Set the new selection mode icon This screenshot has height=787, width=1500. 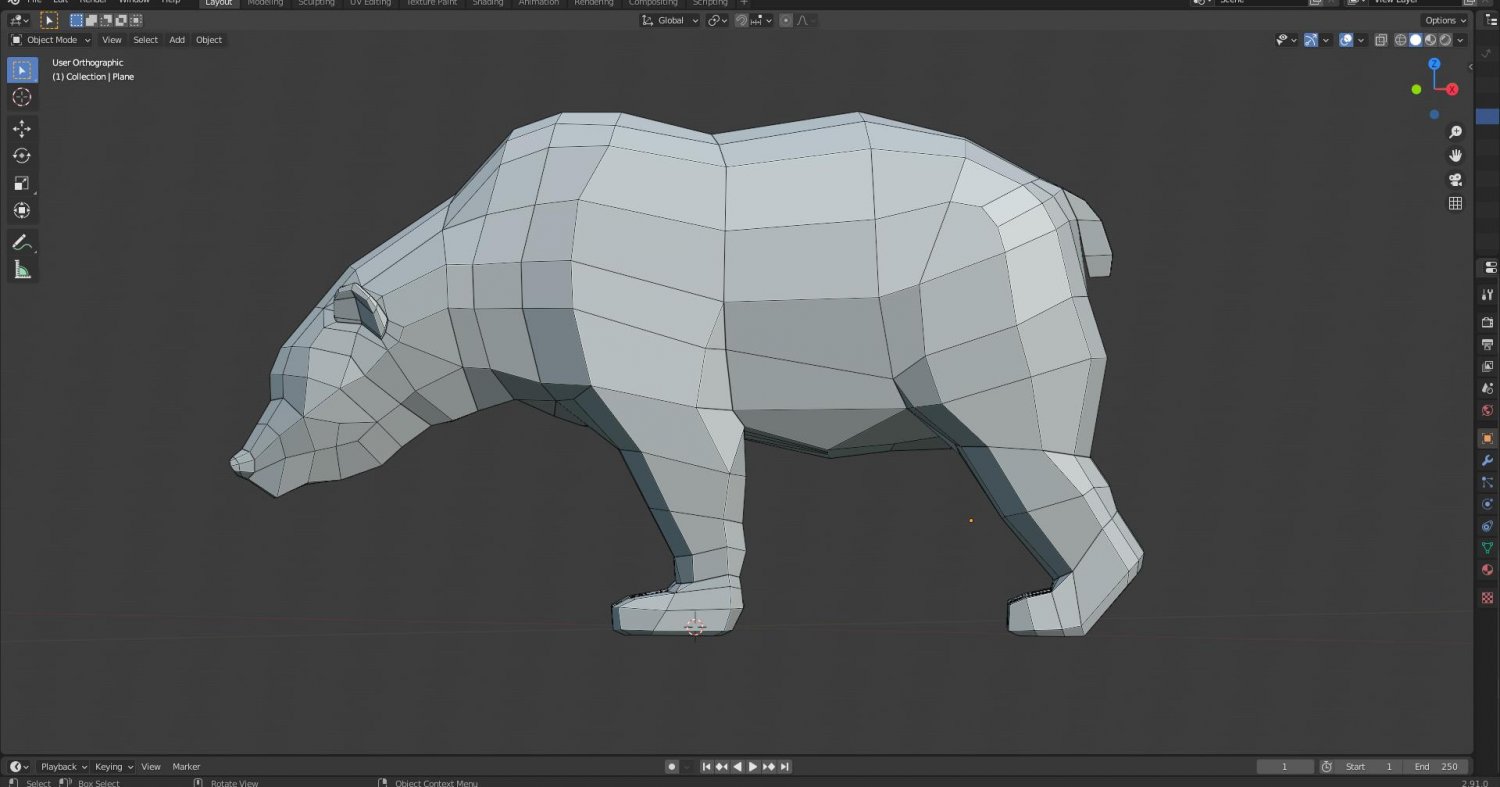click(x=76, y=20)
